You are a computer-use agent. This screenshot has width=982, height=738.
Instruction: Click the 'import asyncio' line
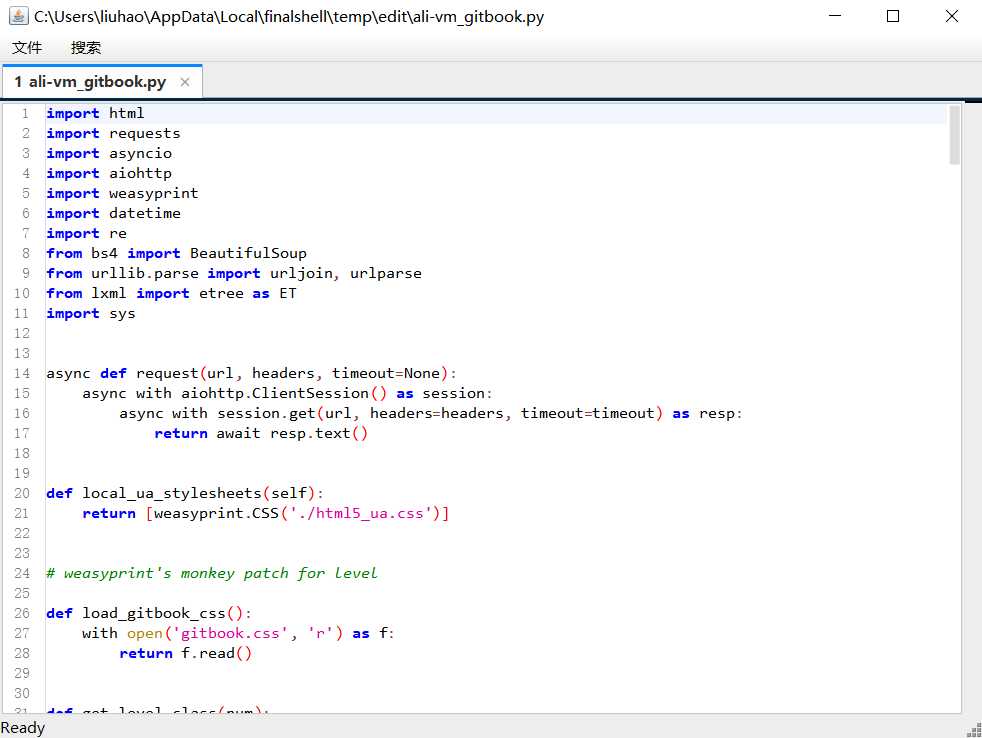click(109, 153)
